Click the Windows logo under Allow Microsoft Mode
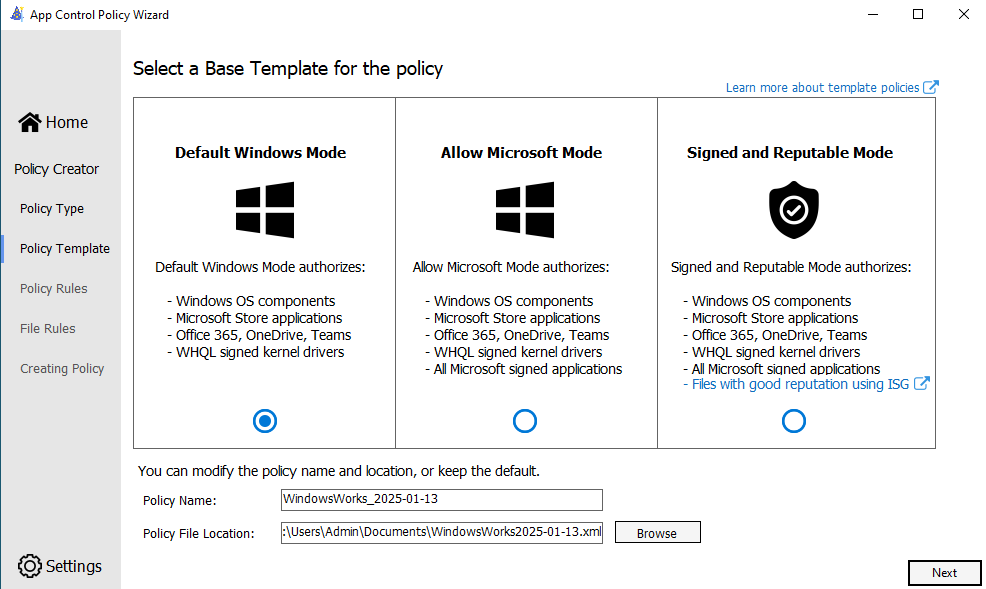Viewport: 986px width, 589px height. (525, 209)
